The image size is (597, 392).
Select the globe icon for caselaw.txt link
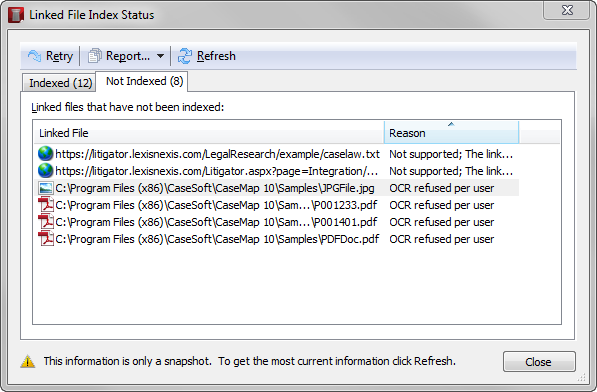click(x=45, y=154)
